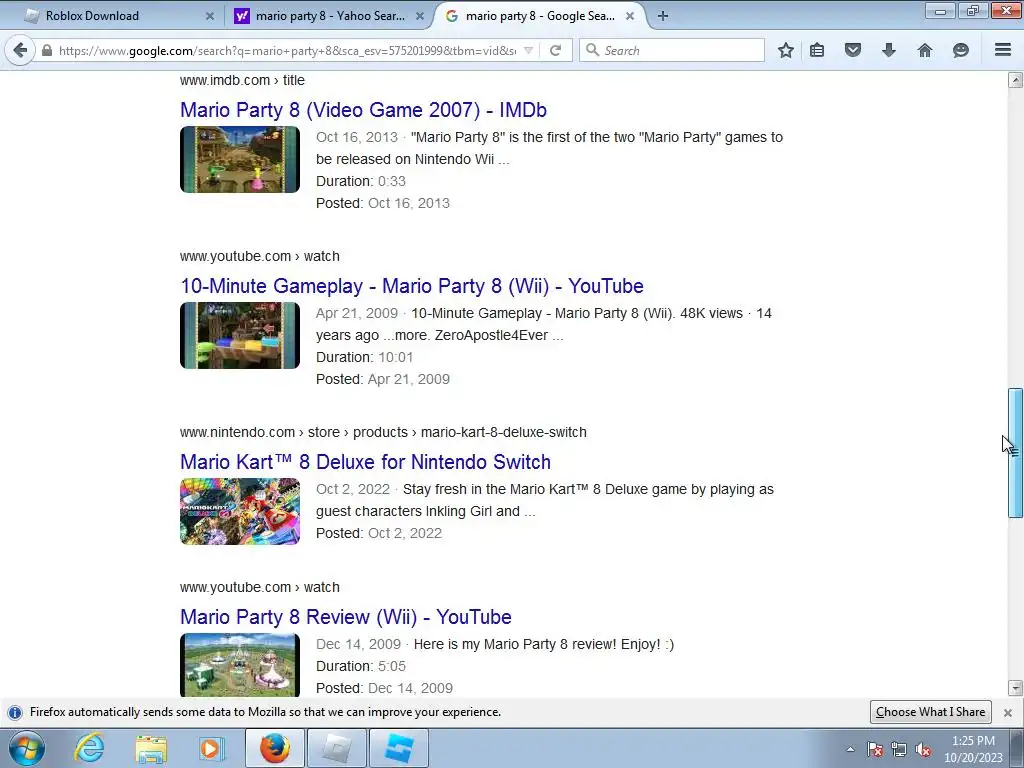This screenshot has height=768, width=1024.
Task: Click Choose What I Share button
Action: (x=931, y=712)
